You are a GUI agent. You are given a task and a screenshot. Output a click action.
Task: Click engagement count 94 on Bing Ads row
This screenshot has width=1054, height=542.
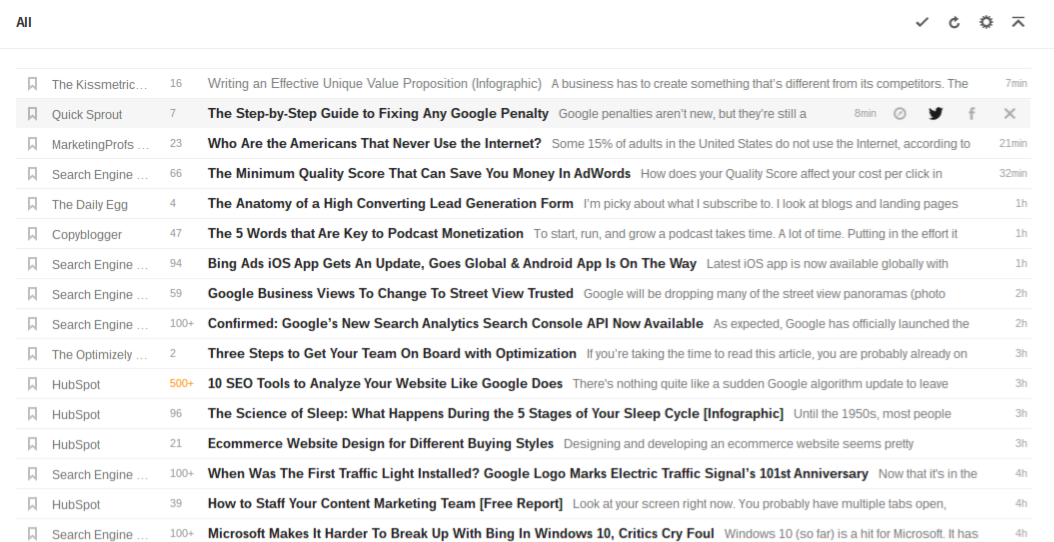pyautogui.click(x=175, y=264)
